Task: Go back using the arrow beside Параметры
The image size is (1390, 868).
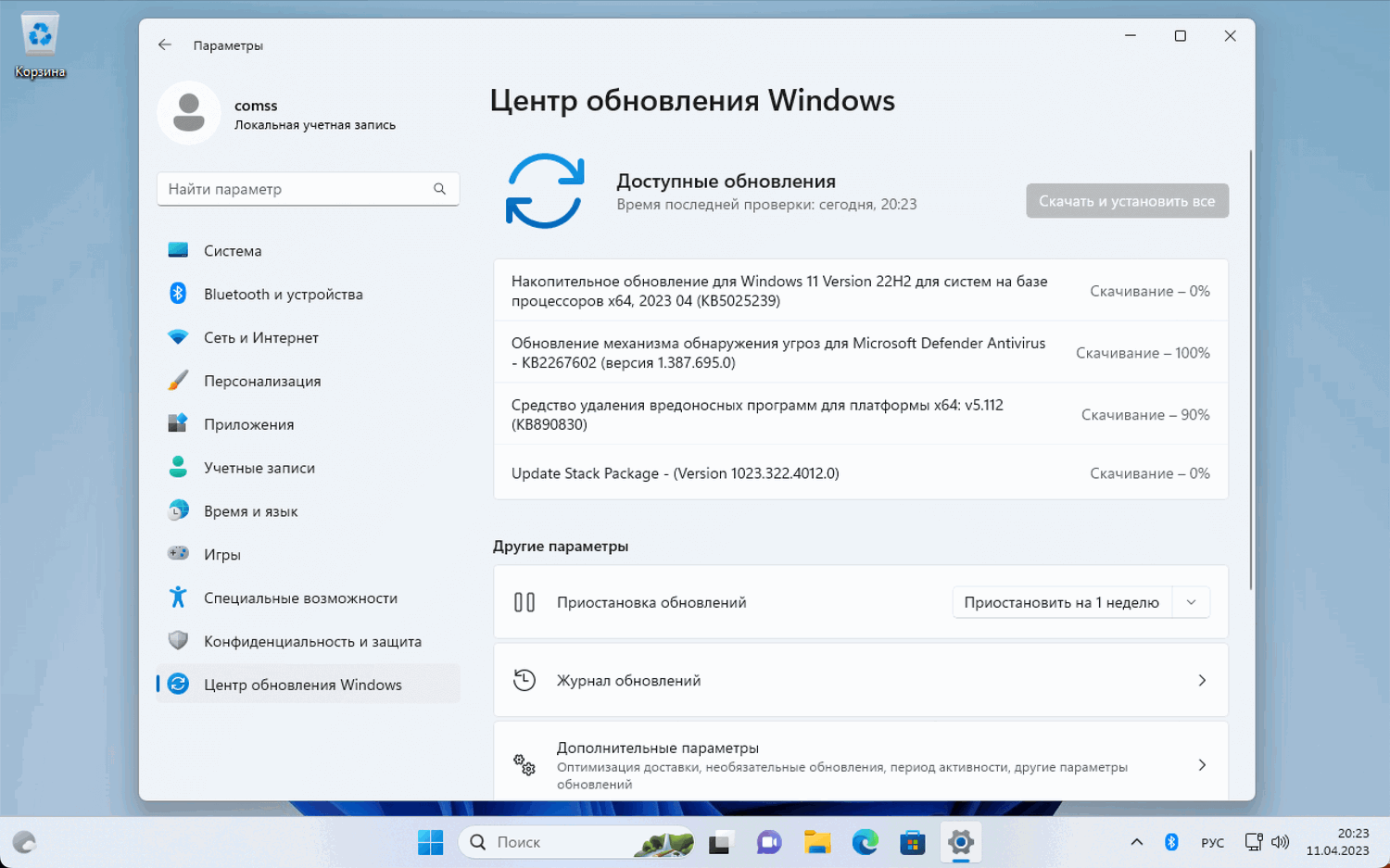Action: [x=165, y=44]
